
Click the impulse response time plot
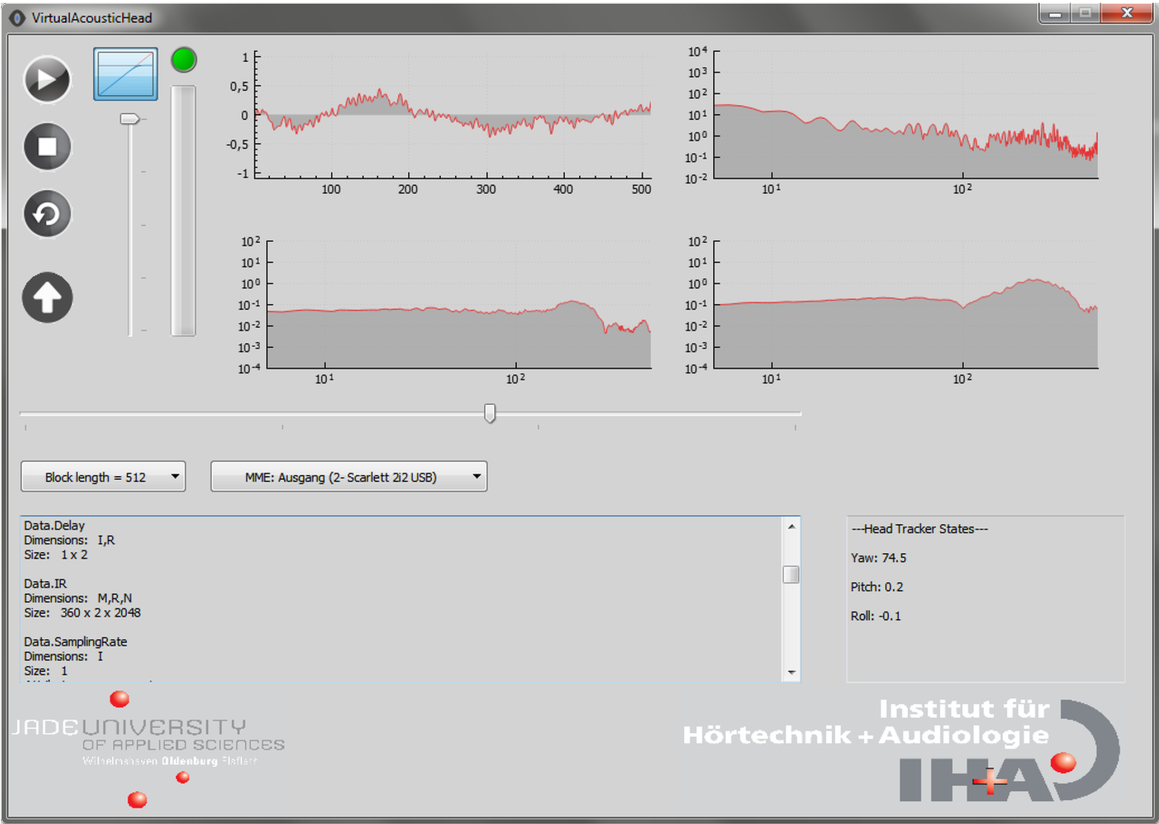(452, 115)
